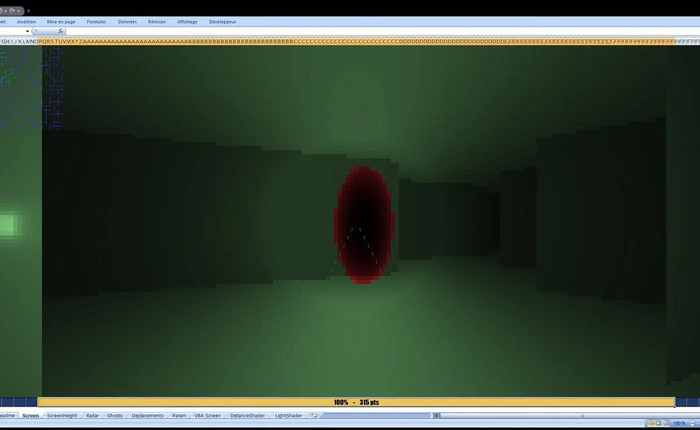Switch to the ScreenHeight sheet tab
The image size is (700, 430).
tap(62, 415)
